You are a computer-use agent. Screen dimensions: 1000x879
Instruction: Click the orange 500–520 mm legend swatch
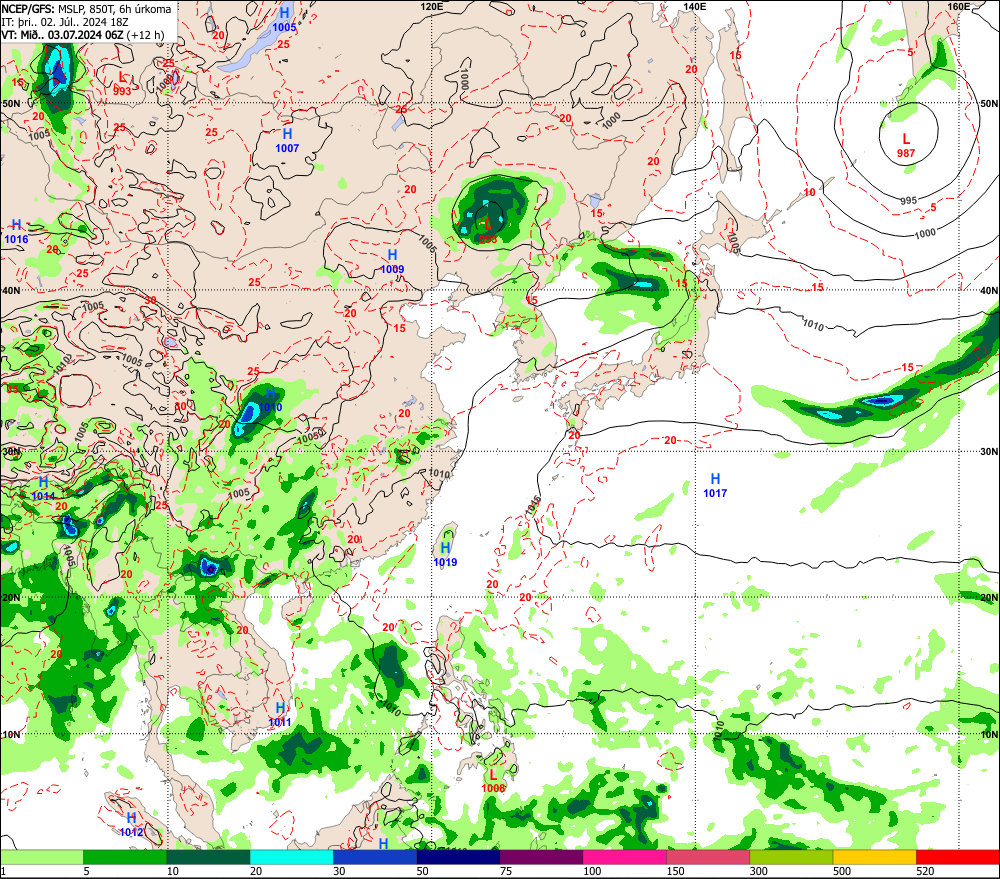[875, 857]
